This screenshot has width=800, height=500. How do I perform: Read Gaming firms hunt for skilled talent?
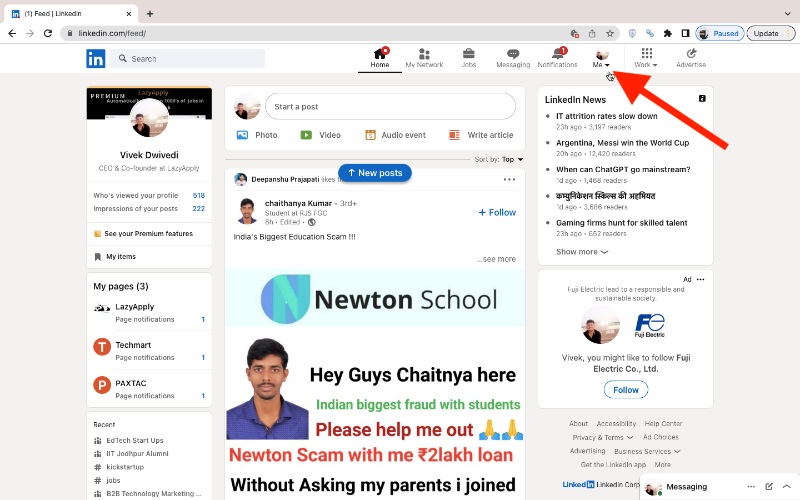coord(621,223)
